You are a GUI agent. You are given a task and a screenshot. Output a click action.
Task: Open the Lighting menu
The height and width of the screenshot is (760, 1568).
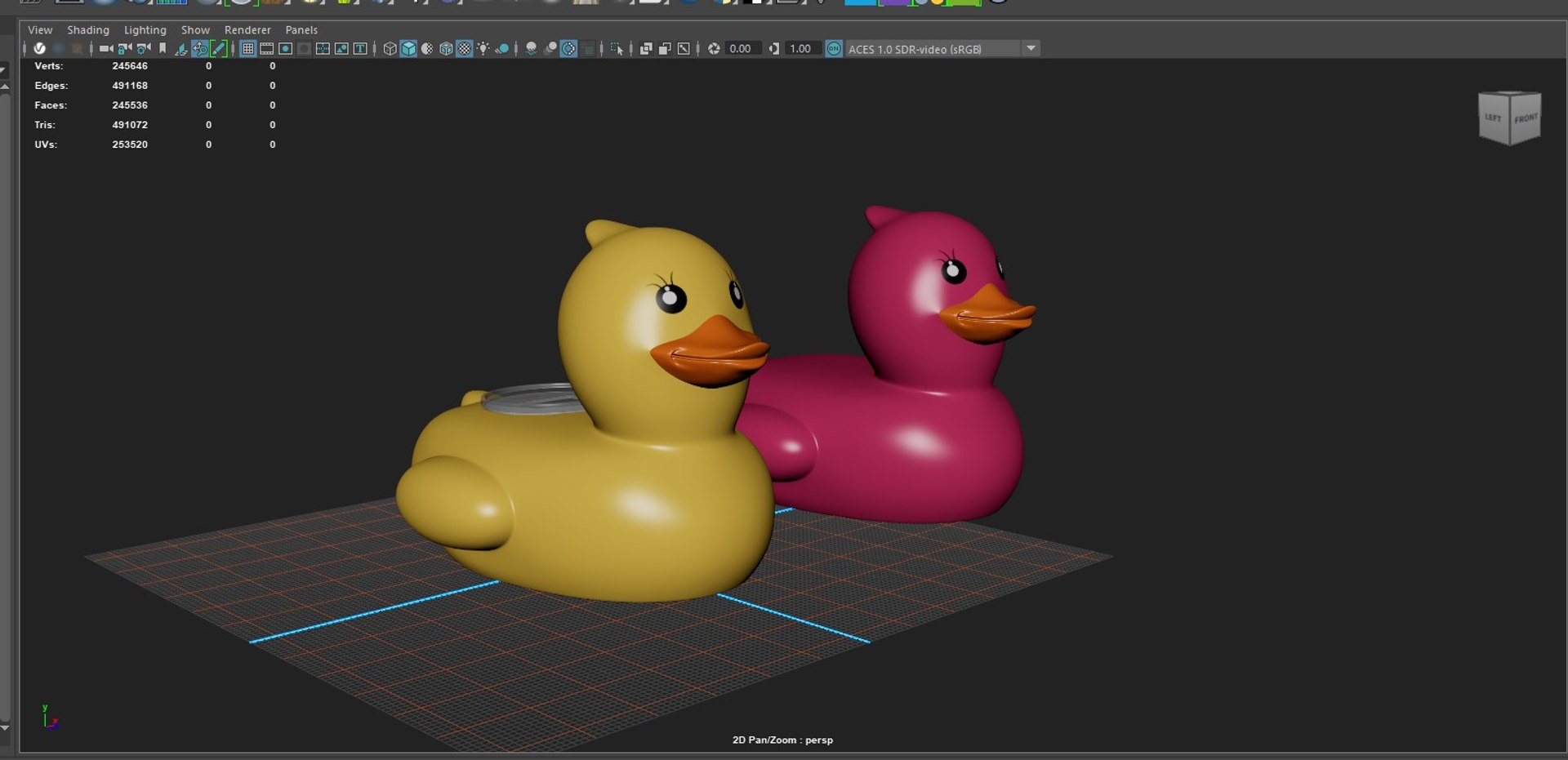pyautogui.click(x=145, y=30)
